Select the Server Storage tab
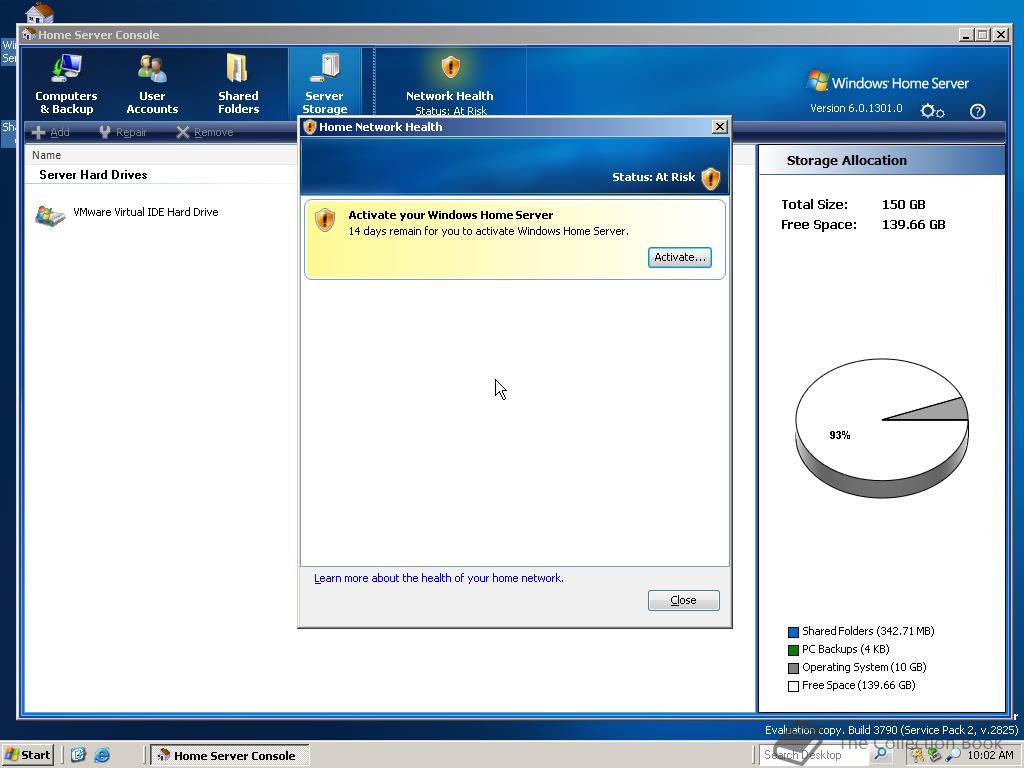Viewport: 1024px width, 768px height. click(x=325, y=84)
